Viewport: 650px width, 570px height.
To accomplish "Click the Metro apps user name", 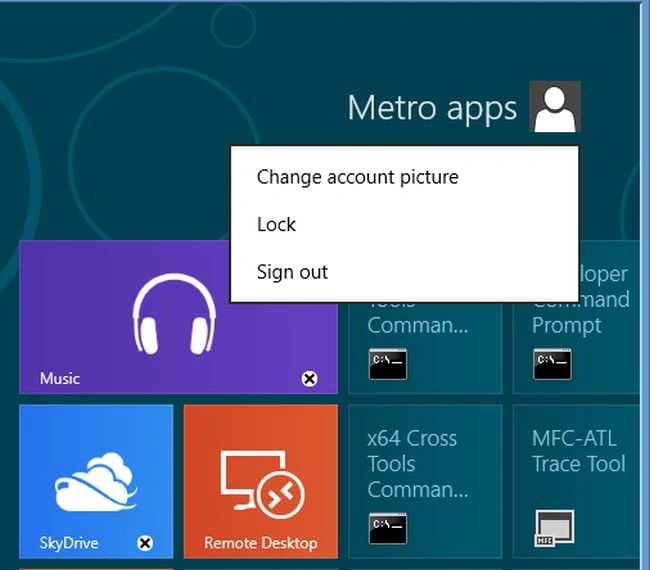I will 432,109.
